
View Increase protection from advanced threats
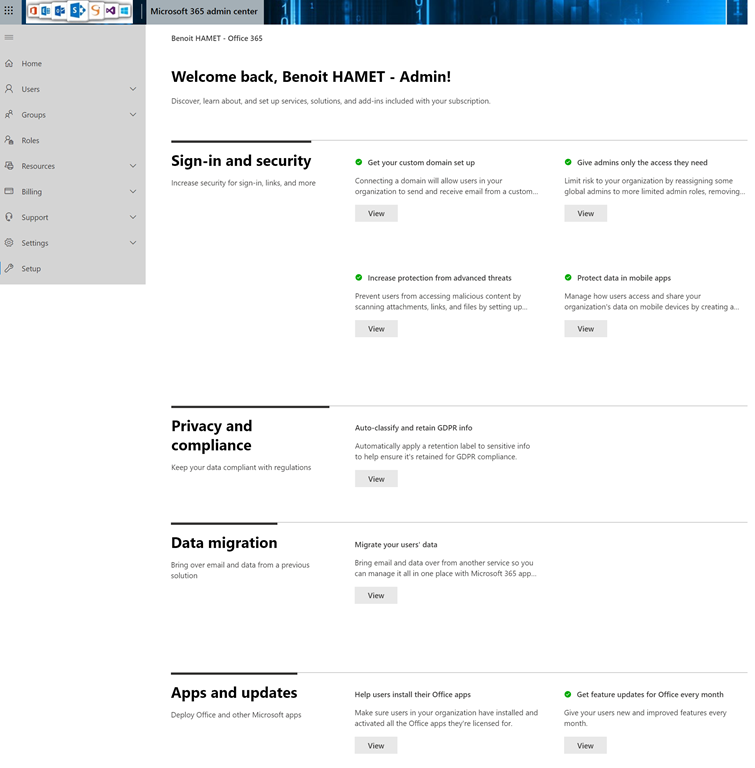coord(376,329)
